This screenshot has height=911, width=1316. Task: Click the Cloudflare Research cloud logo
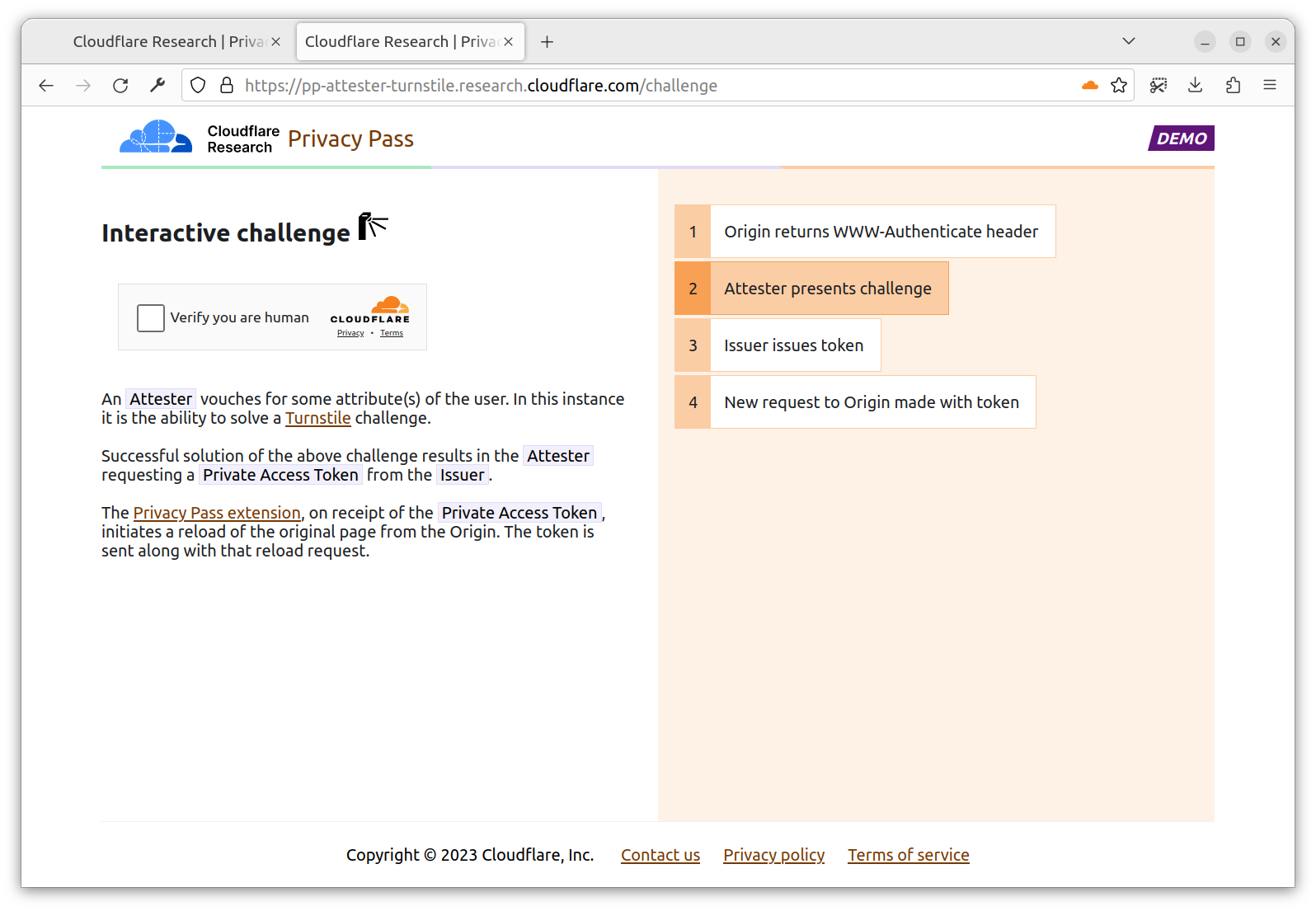[157, 137]
